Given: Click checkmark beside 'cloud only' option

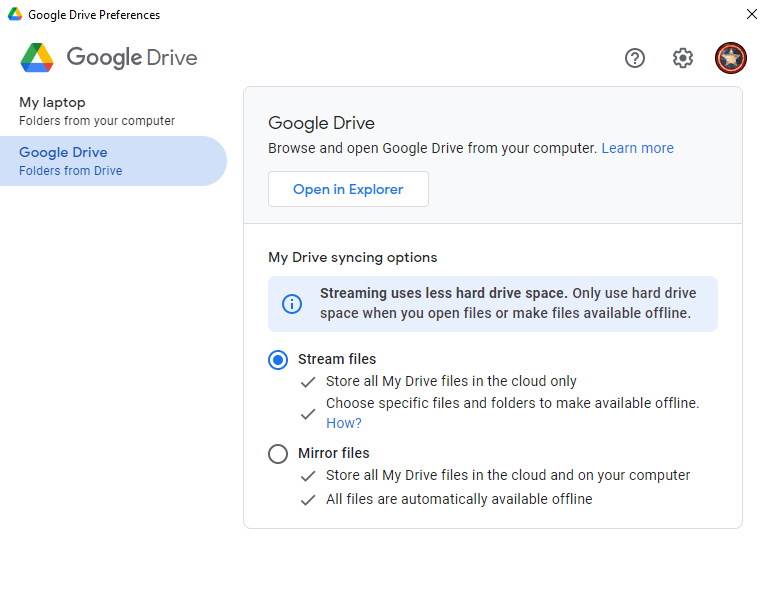Looking at the screenshot, I should [x=308, y=382].
